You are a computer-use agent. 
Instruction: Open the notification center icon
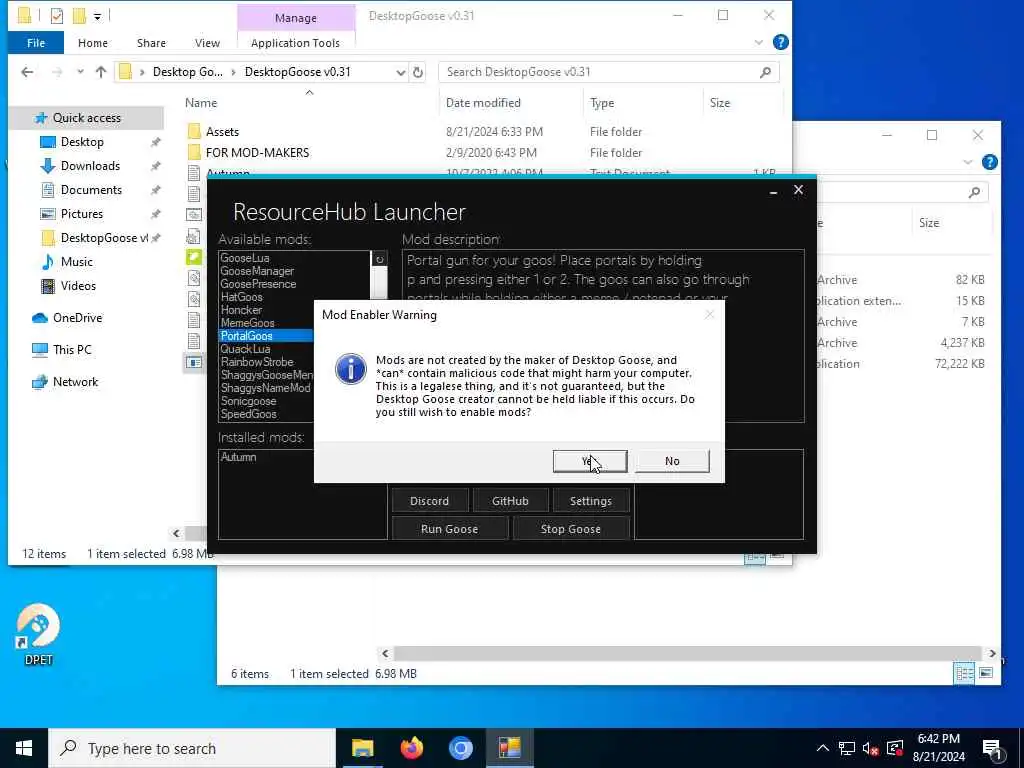[992, 749]
